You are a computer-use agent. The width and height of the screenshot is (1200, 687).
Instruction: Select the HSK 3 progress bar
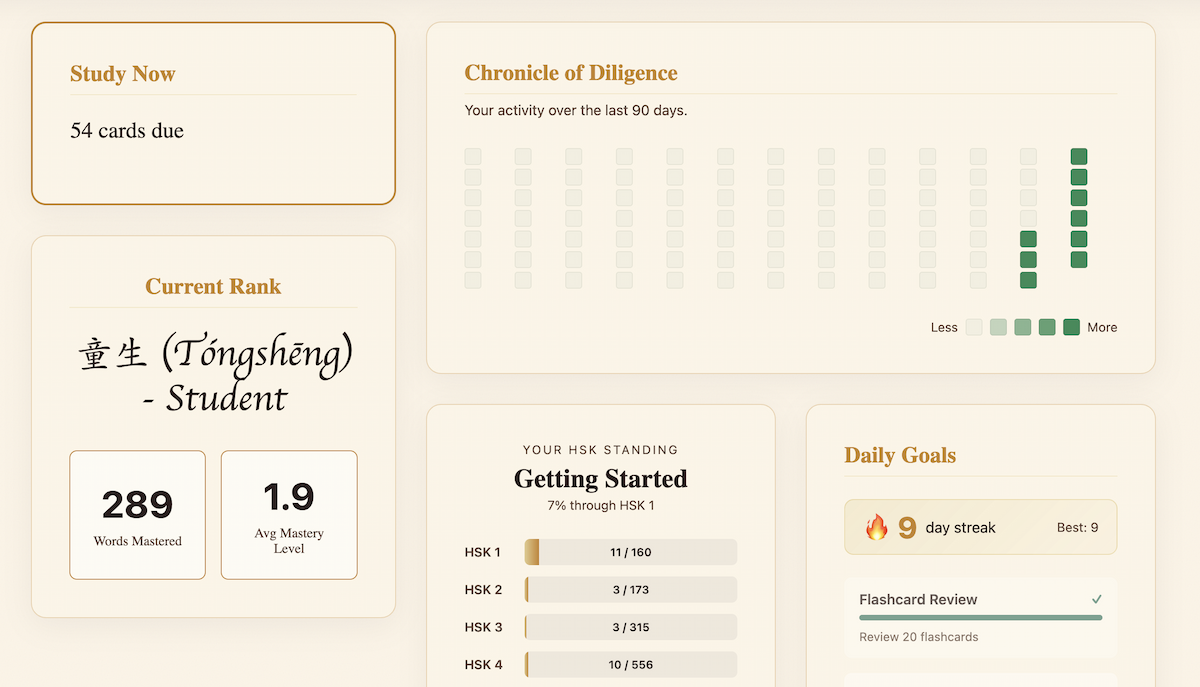631,627
